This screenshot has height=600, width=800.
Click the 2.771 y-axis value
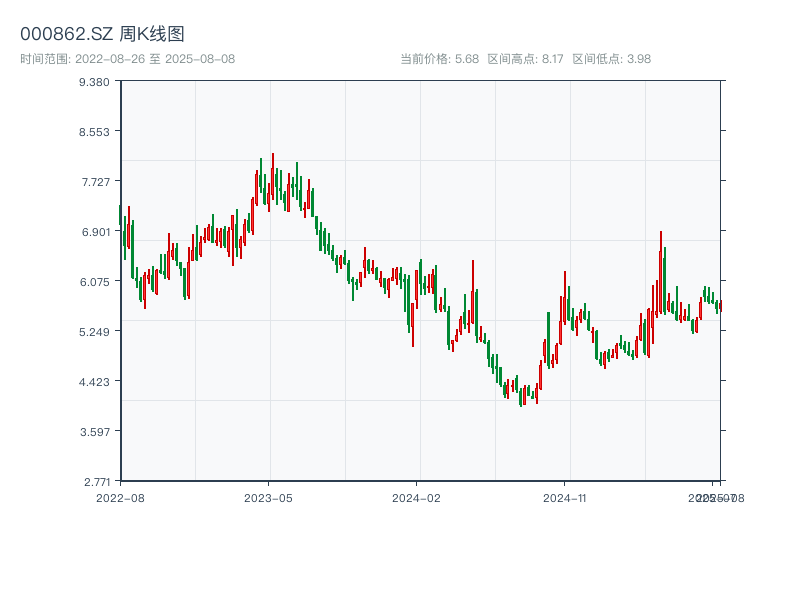97,482
